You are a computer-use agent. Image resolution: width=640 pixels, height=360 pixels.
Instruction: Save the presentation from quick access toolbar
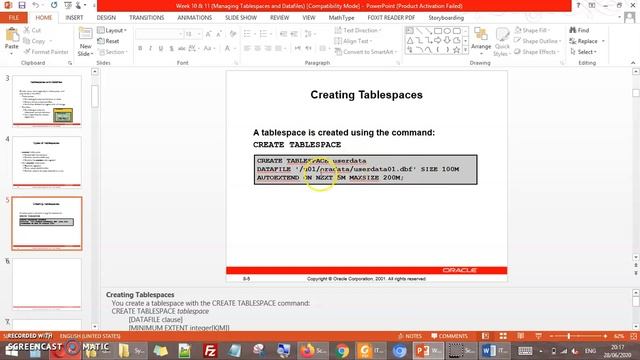click(x=22, y=6)
